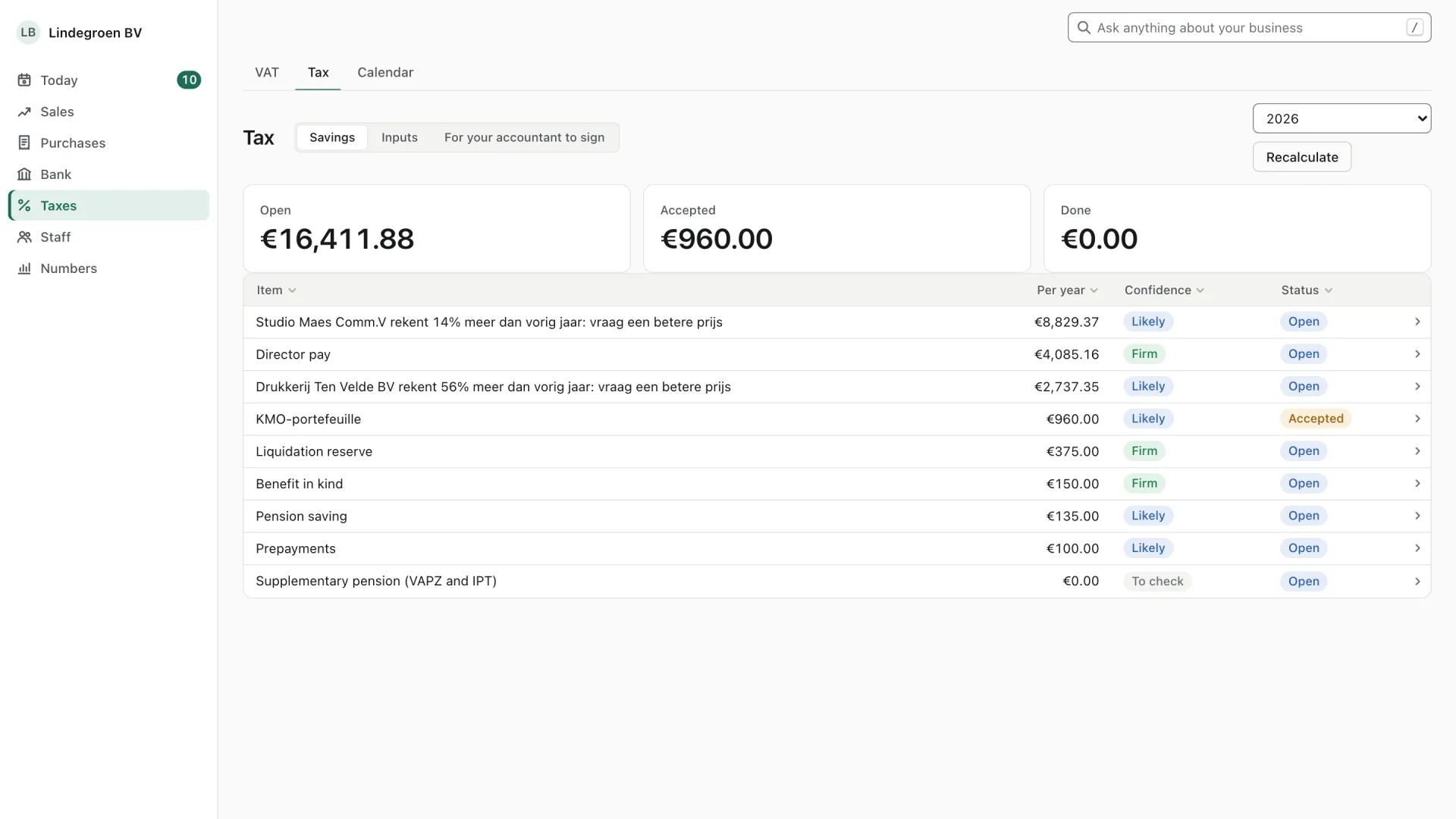Viewport: 1456px width, 819px height.
Task: Open Pension saving row chevron
Action: coord(1417,516)
